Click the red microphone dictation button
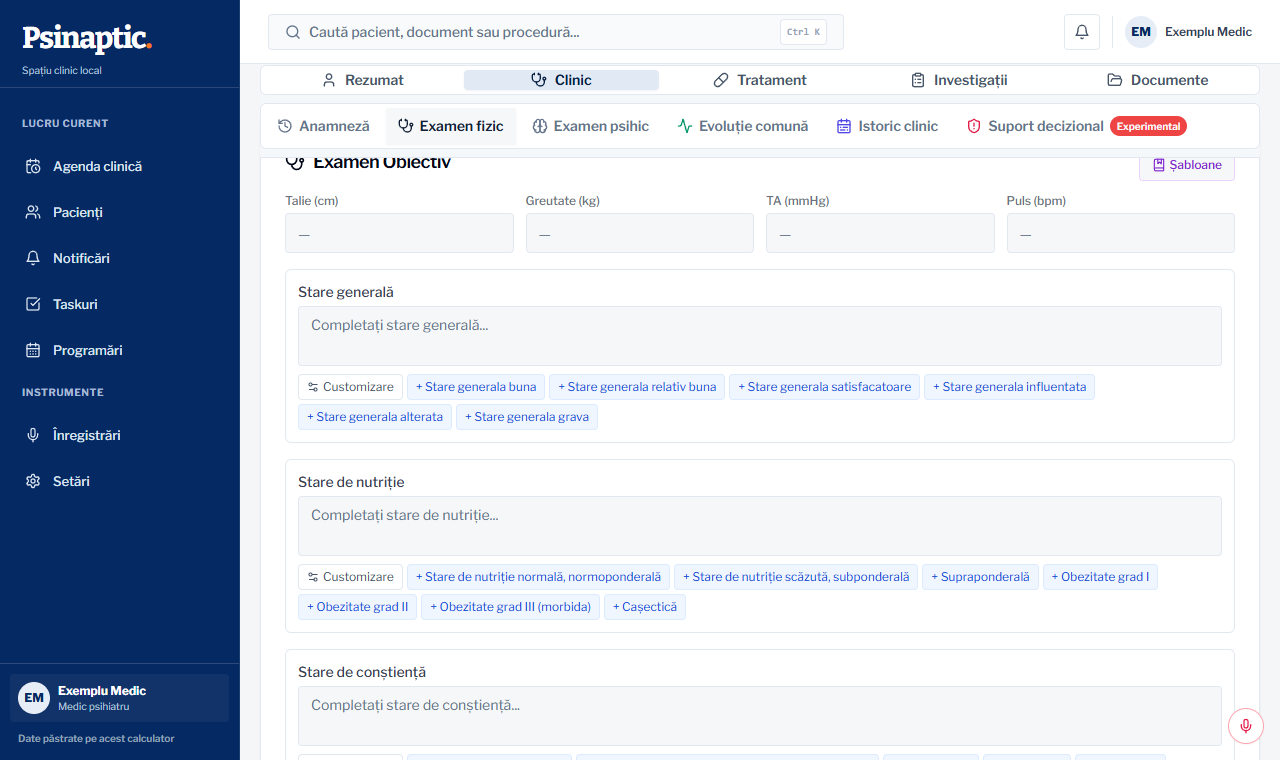This screenshot has width=1280, height=760. point(1245,726)
